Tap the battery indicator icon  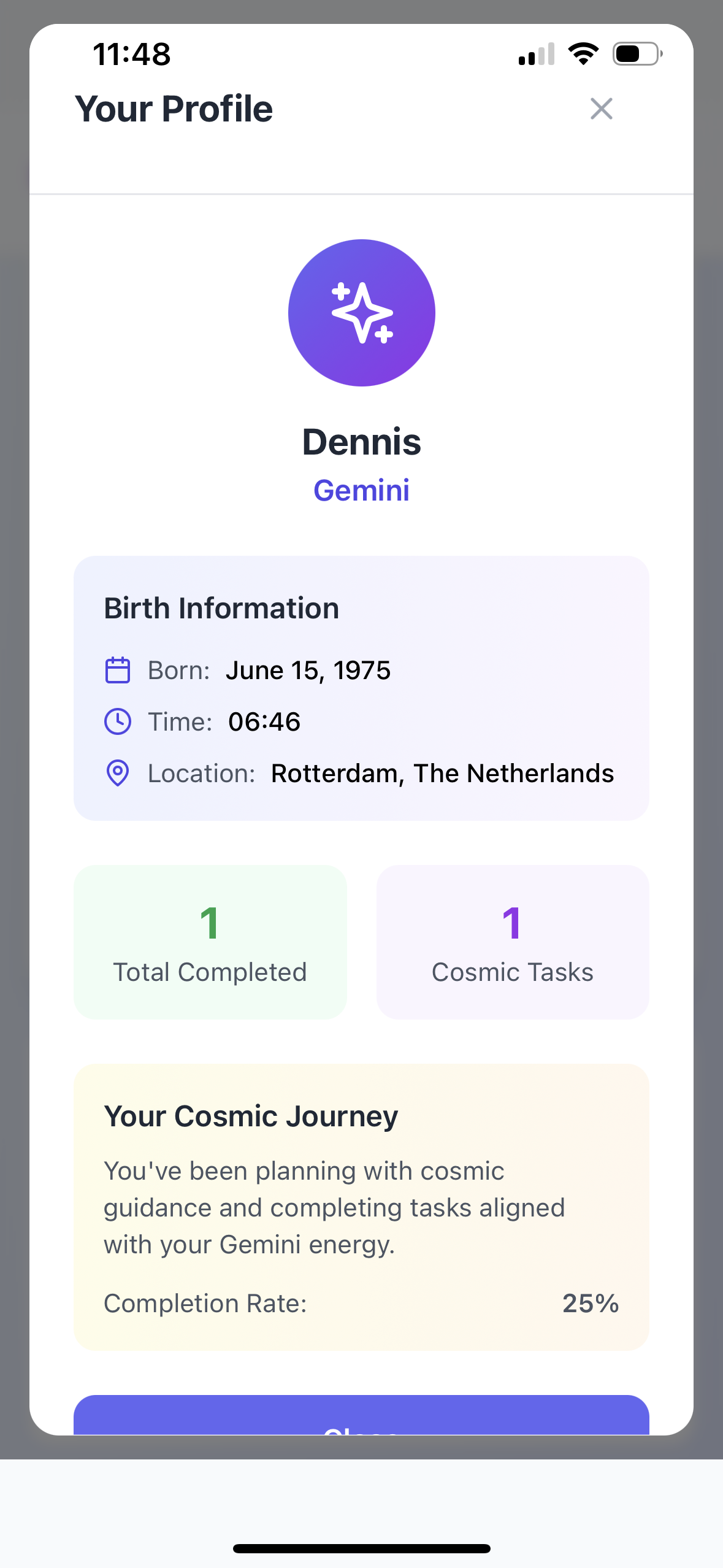coord(638,54)
